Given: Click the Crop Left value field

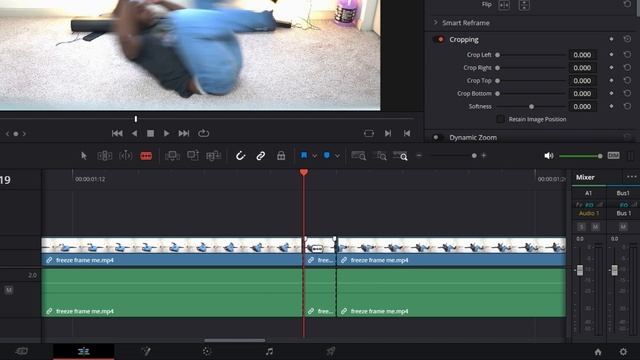Looking at the screenshot, I should [x=582, y=55].
